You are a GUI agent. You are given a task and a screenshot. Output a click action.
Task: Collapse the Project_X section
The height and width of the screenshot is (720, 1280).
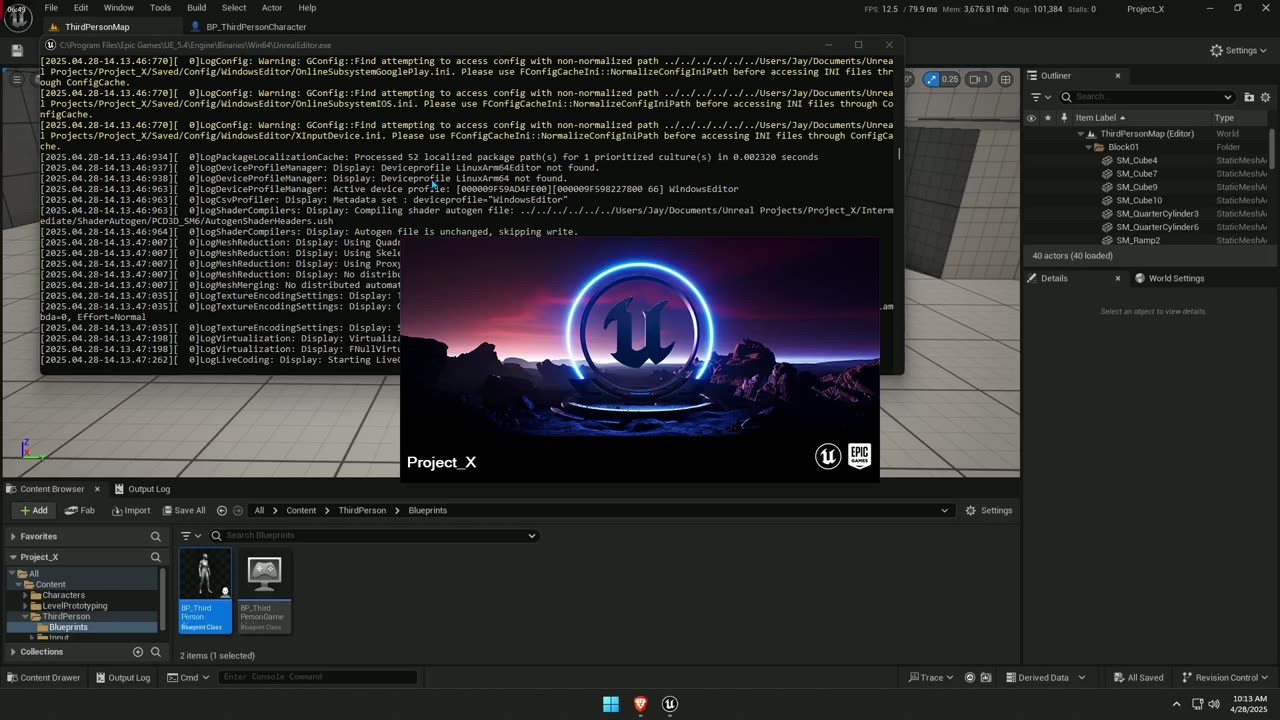click(x=13, y=557)
